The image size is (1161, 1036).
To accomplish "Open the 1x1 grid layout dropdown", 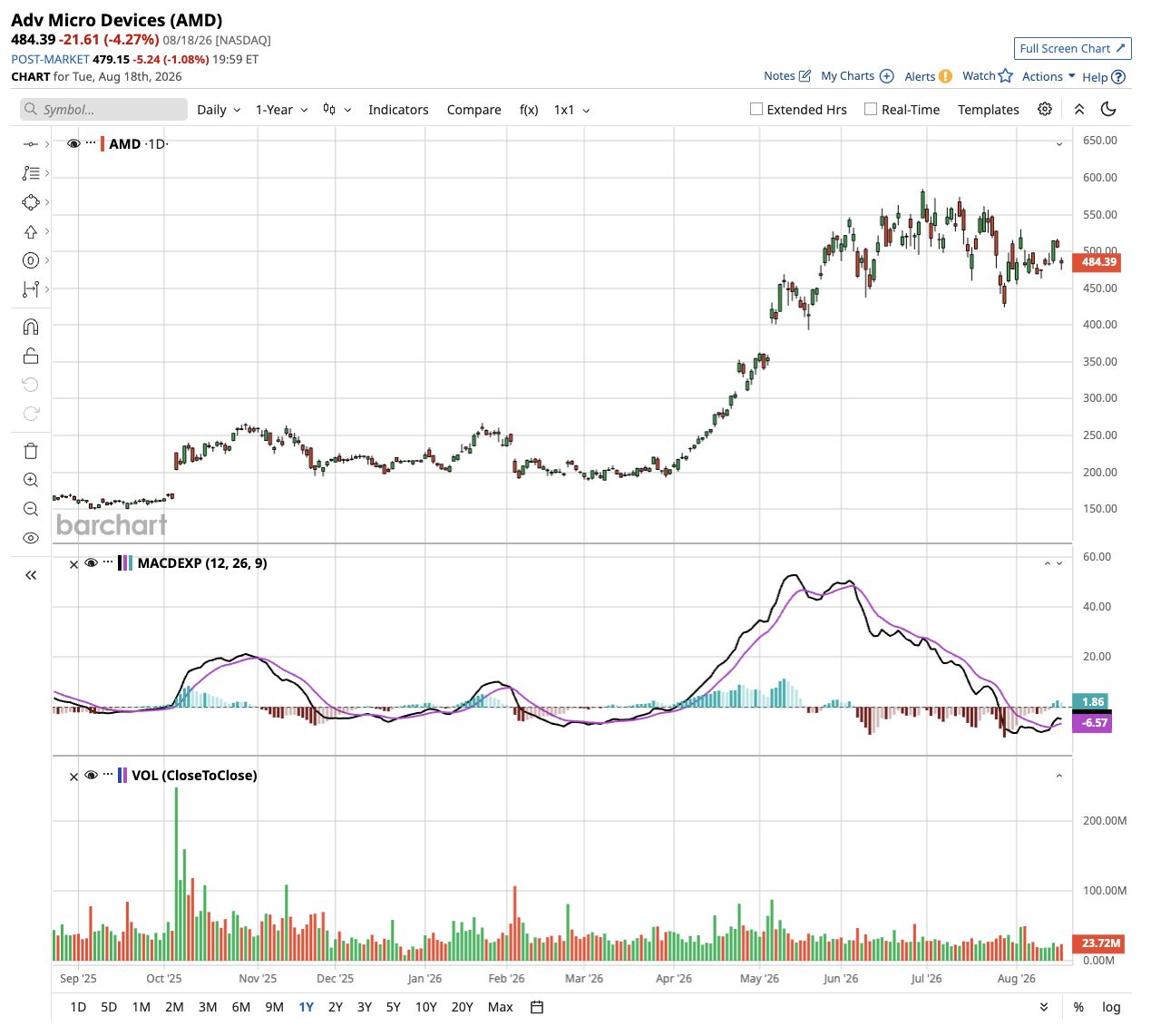I will [x=572, y=110].
